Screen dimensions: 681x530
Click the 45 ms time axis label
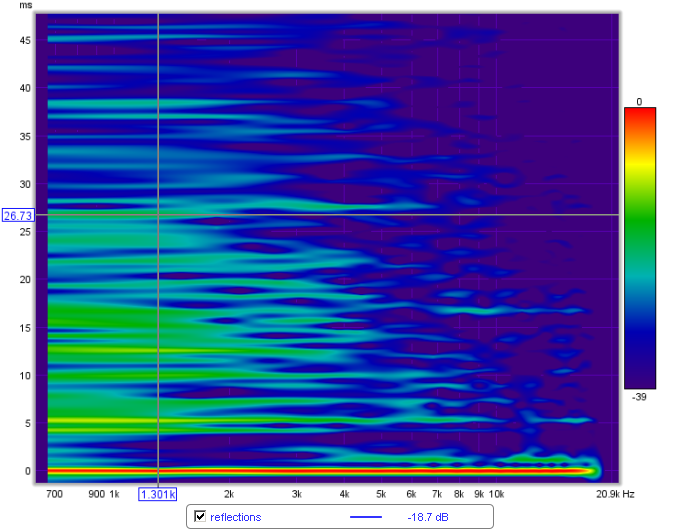point(25,40)
